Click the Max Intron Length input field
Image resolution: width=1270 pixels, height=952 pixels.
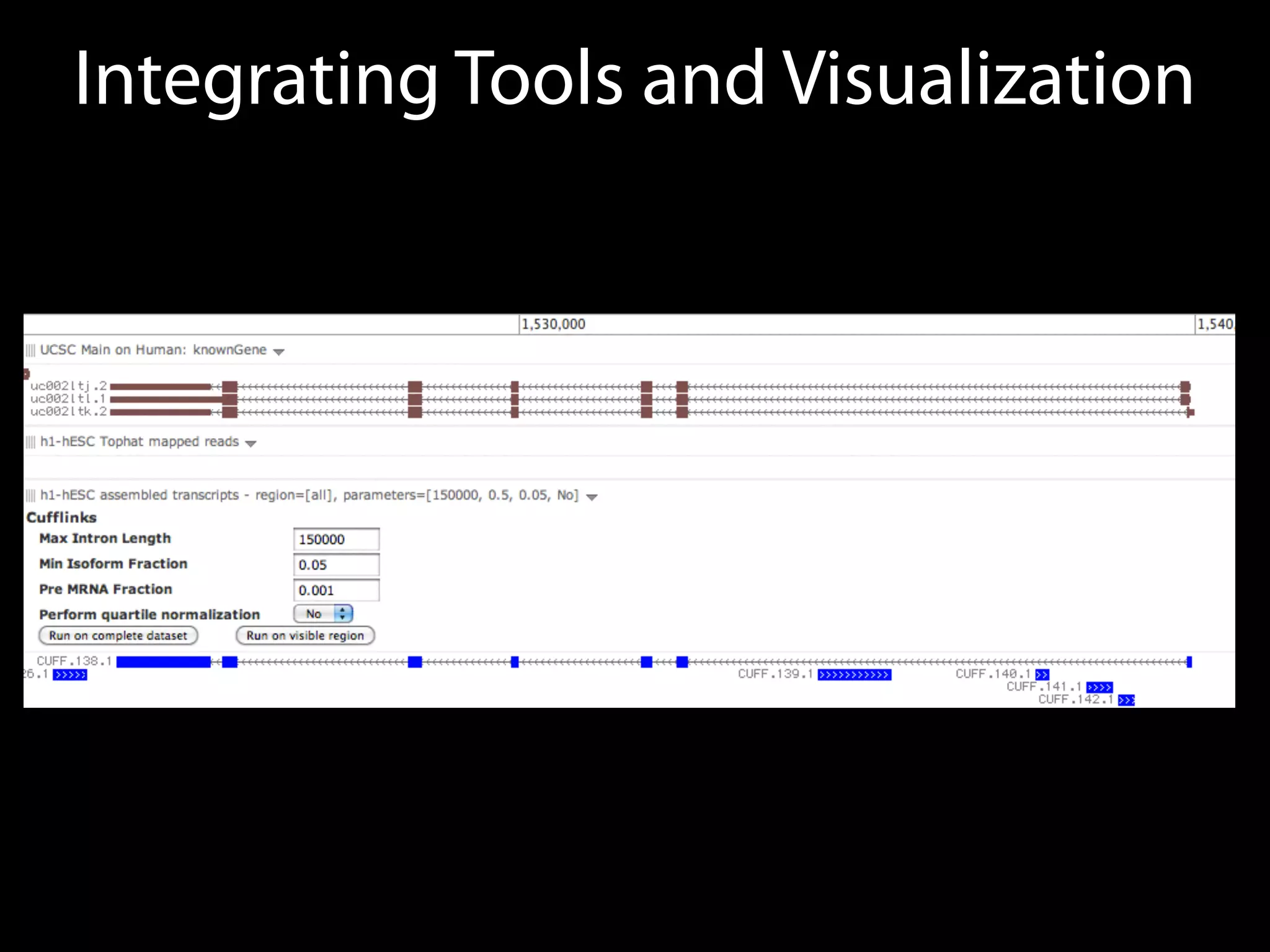tap(336, 539)
